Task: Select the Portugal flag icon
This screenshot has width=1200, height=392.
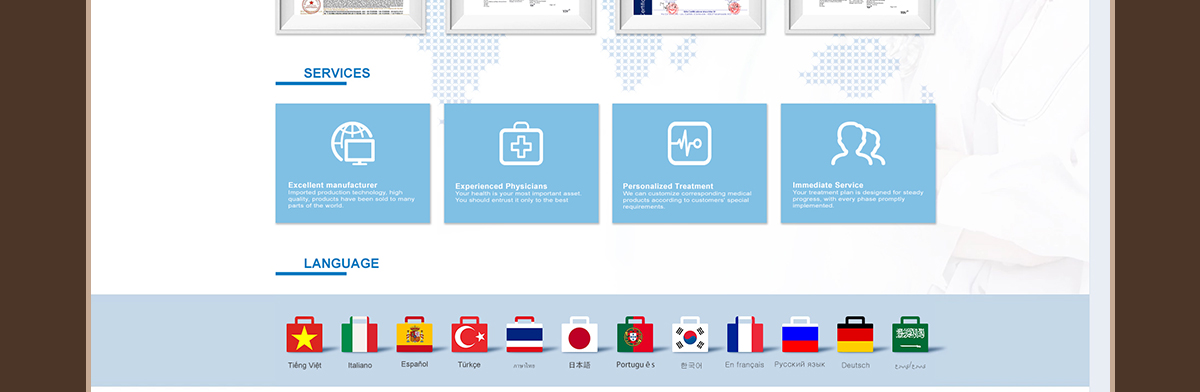Action: (635, 335)
